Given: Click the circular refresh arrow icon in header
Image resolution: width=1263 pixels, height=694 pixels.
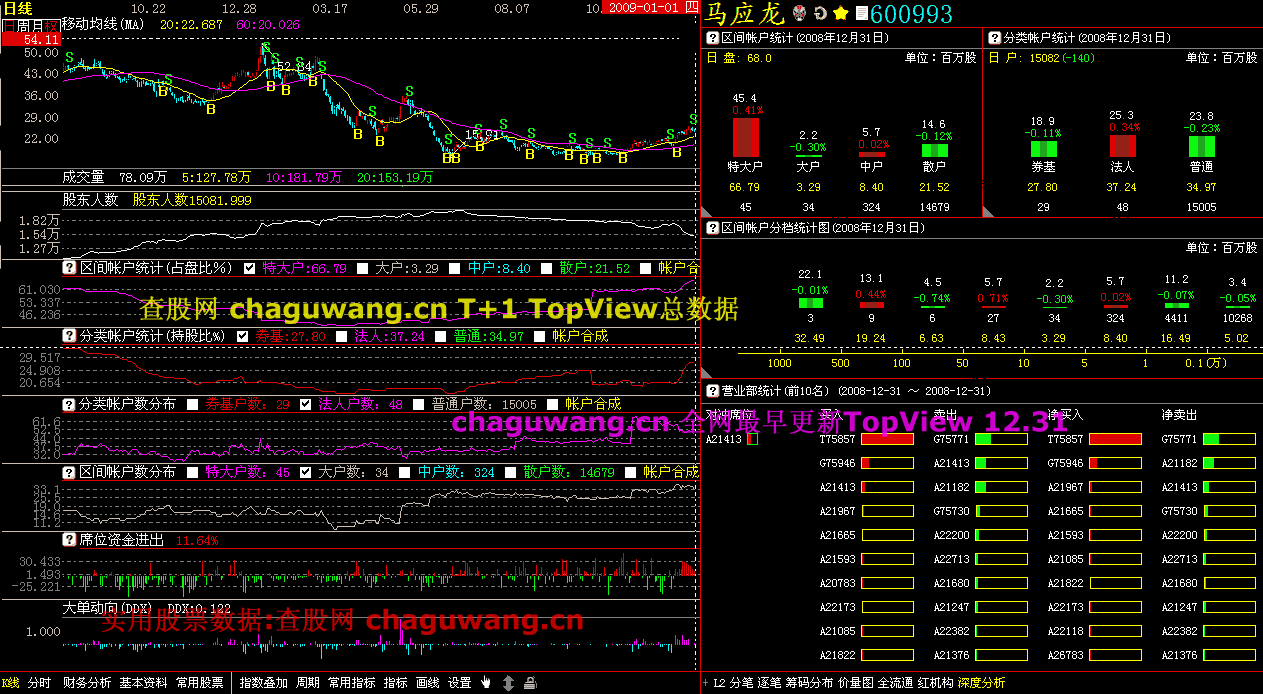Looking at the screenshot, I should pyautogui.click(x=820, y=13).
